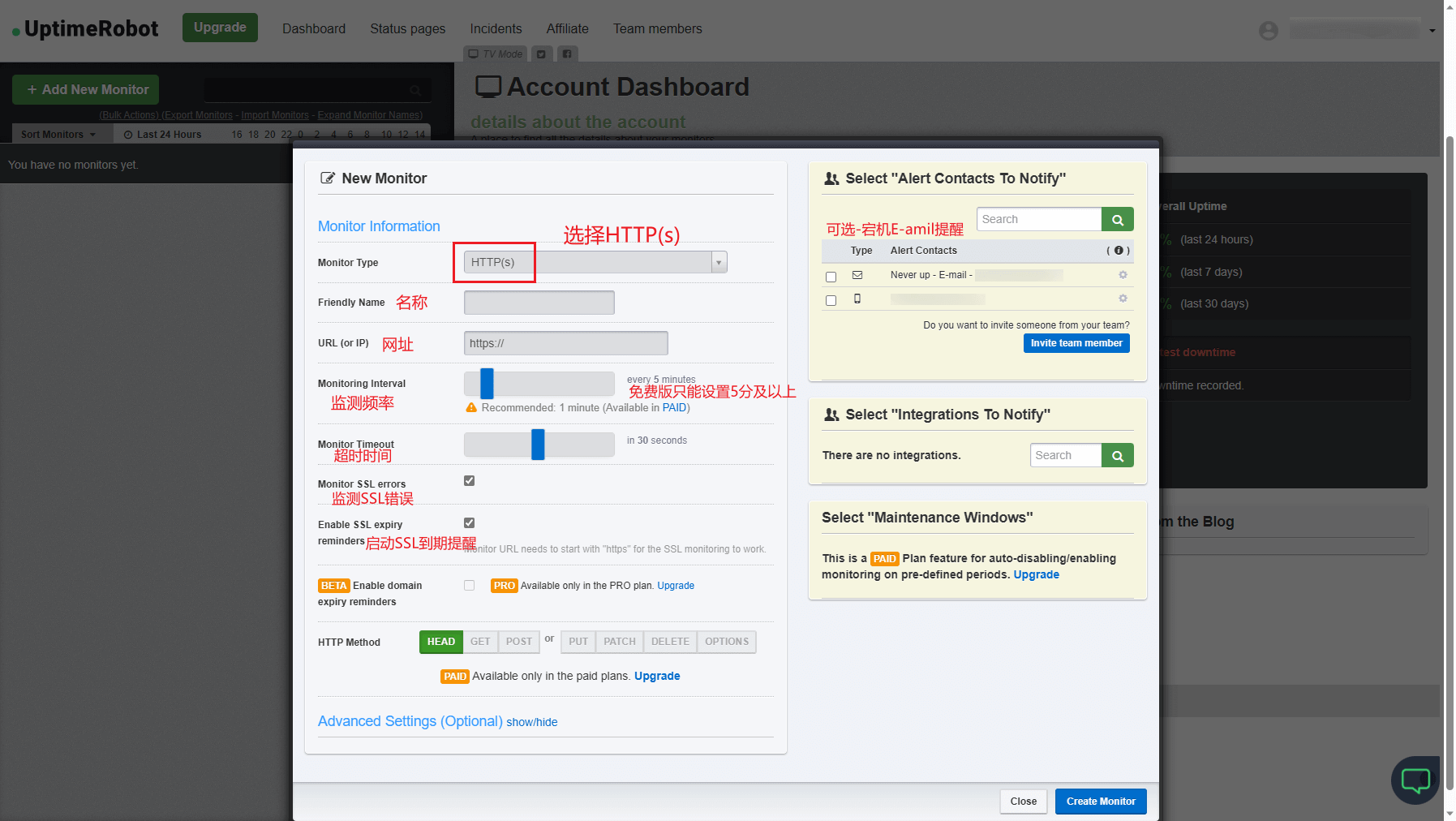Open the Sort Monitors dropdown

[58, 135]
